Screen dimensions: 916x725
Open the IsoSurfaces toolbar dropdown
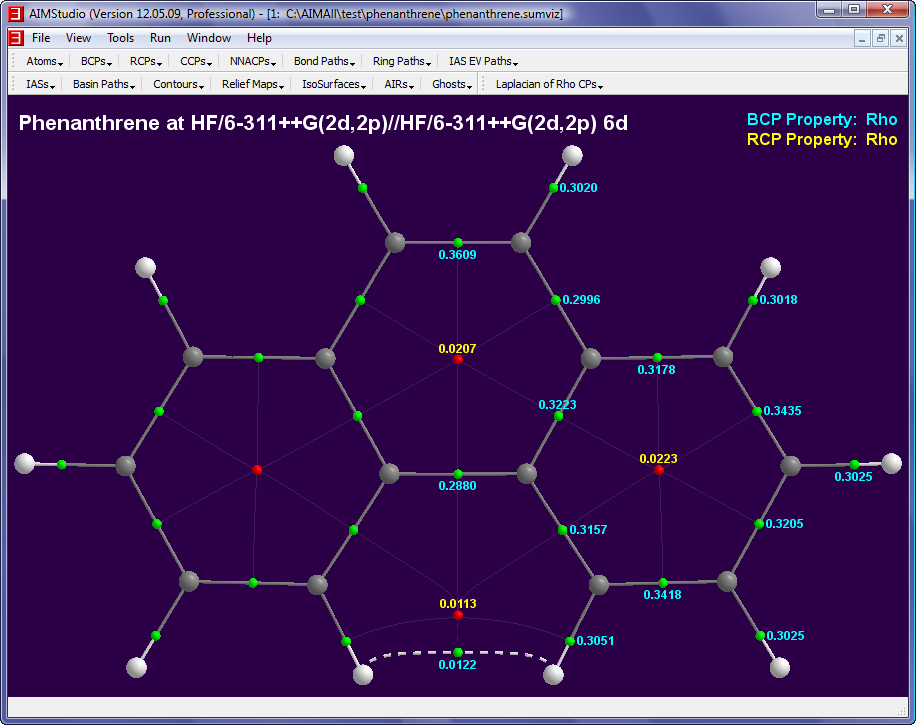(x=333, y=84)
